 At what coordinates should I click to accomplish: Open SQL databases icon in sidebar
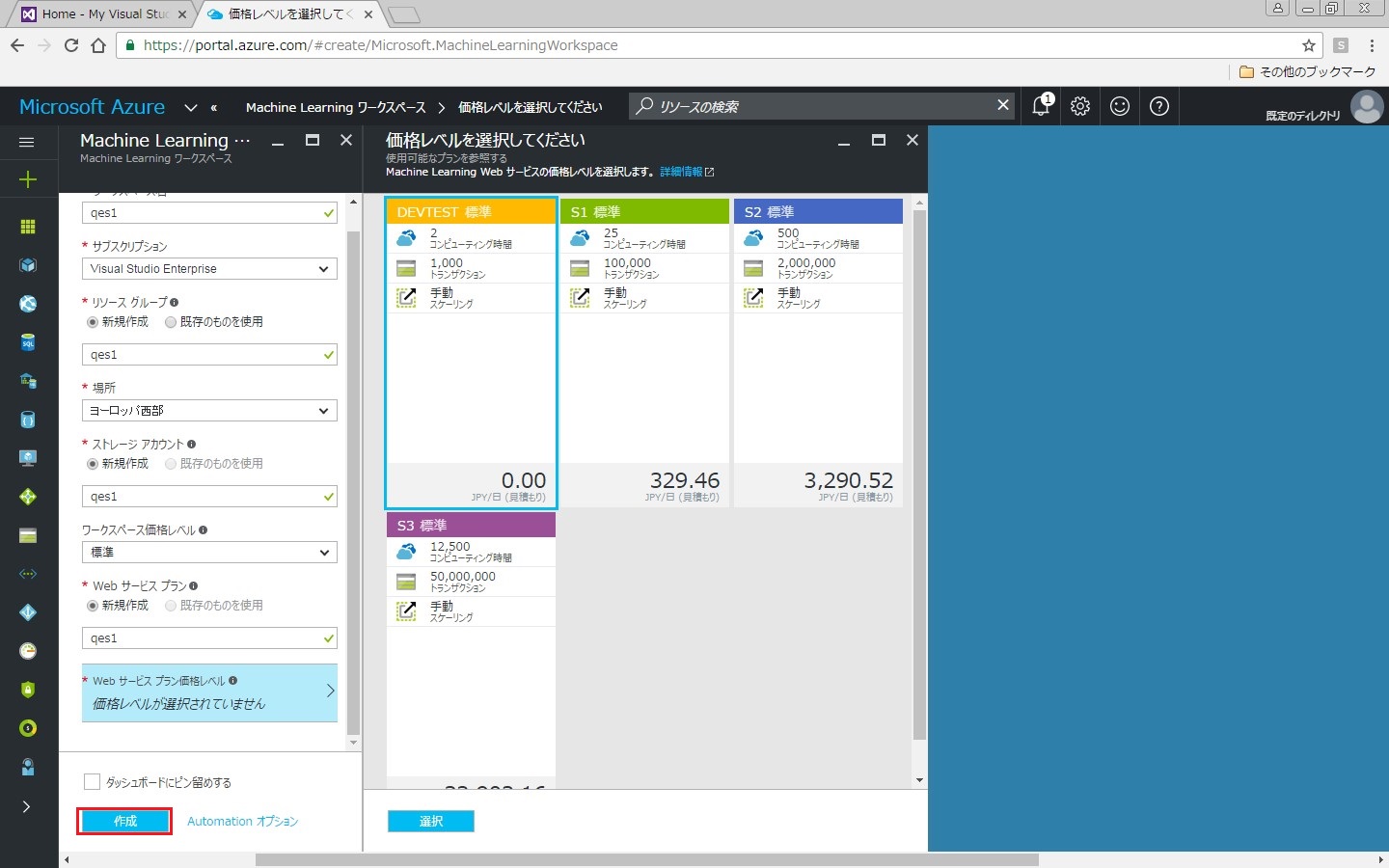tap(28, 342)
